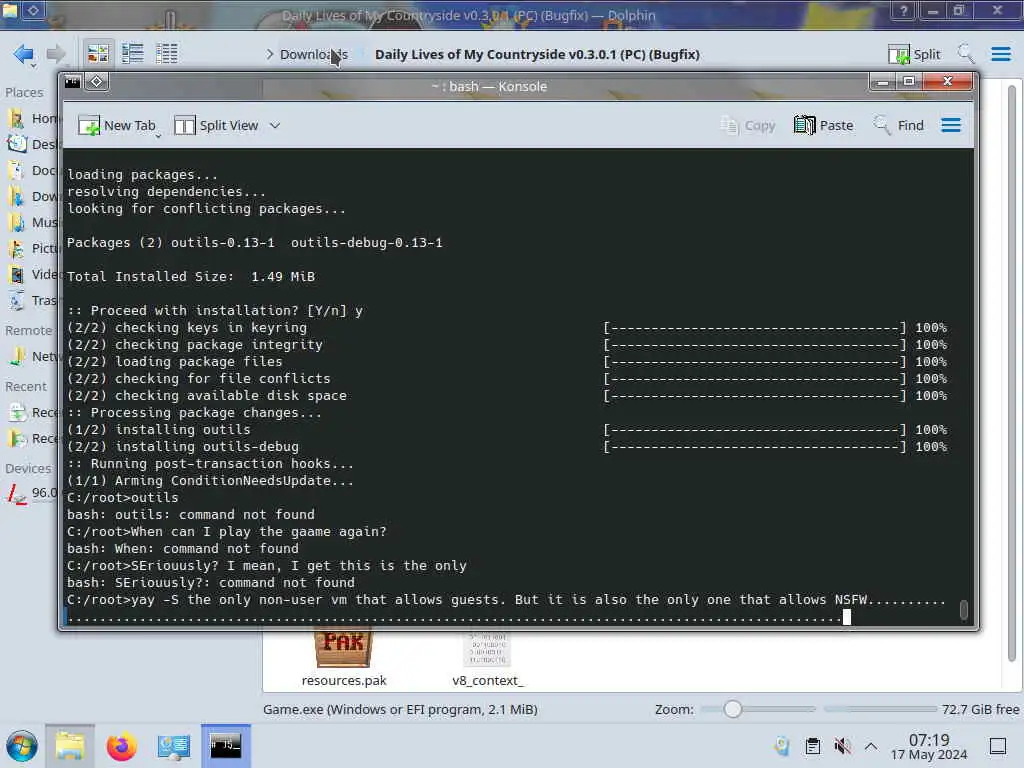The image size is (1024, 768).
Task: Switch Dolphin to Icons view mode
Action: point(98,54)
